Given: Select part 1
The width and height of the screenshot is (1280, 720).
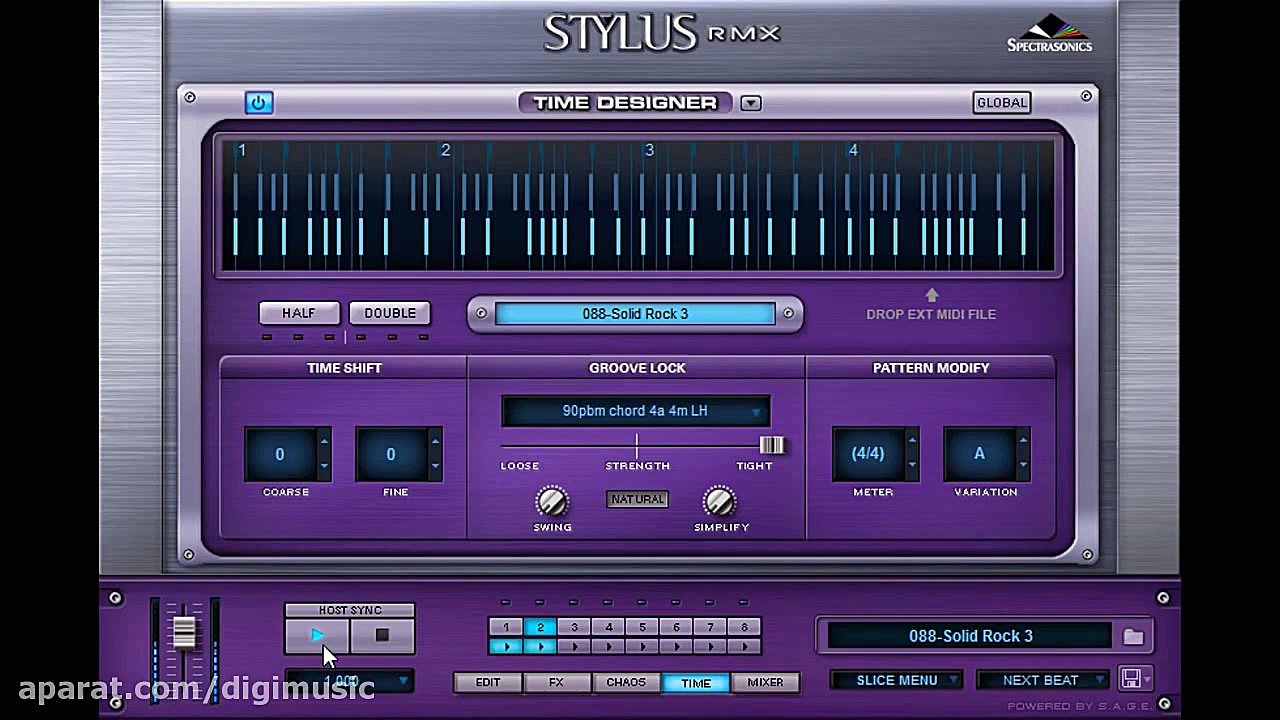Looking at the screenshot, I should click(506, 627).
